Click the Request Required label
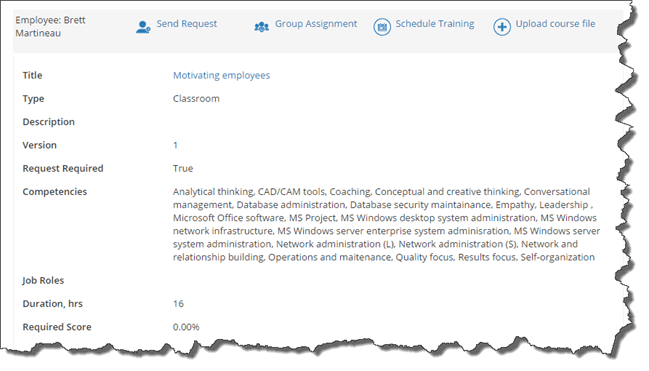Viewport: 649px width, 371px height. [x=63, y=168]
